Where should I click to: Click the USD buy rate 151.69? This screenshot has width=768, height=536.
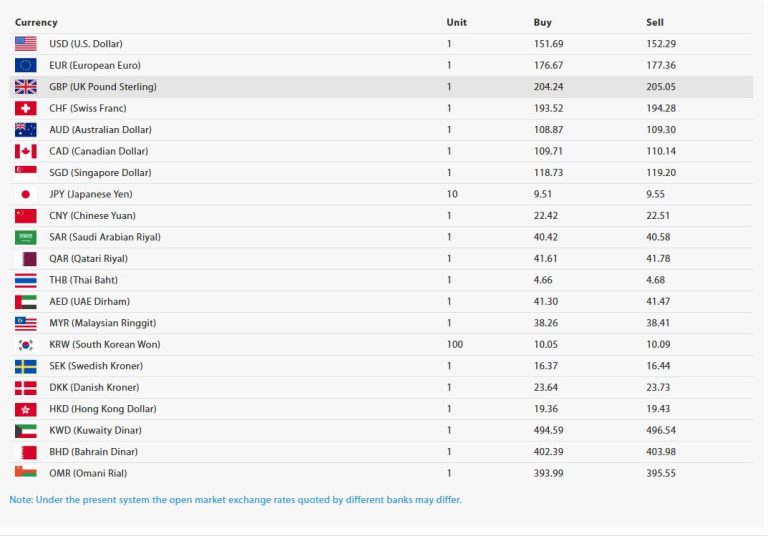click(549, 44)
